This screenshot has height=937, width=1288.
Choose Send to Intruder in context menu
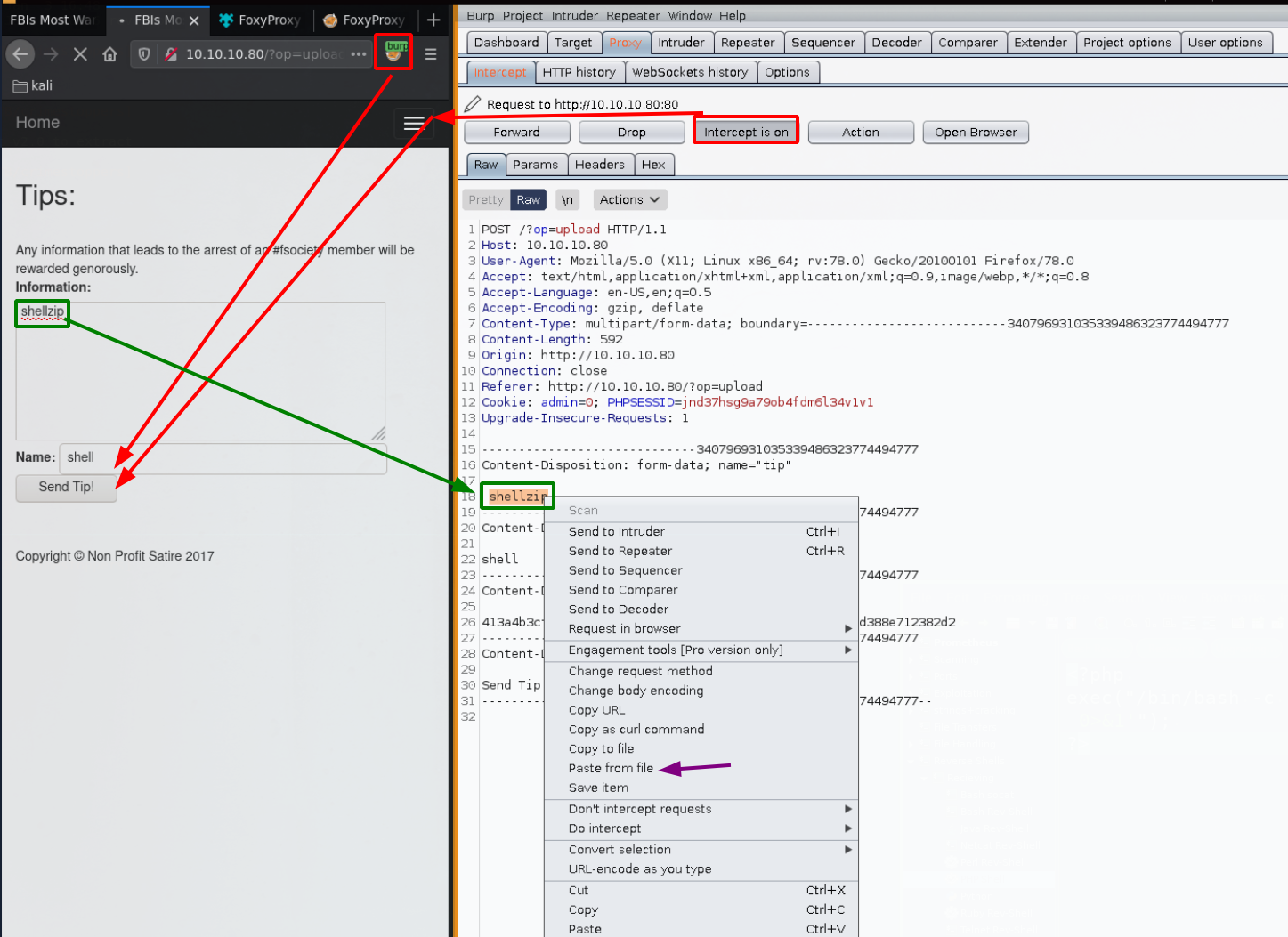click(701, 531)
